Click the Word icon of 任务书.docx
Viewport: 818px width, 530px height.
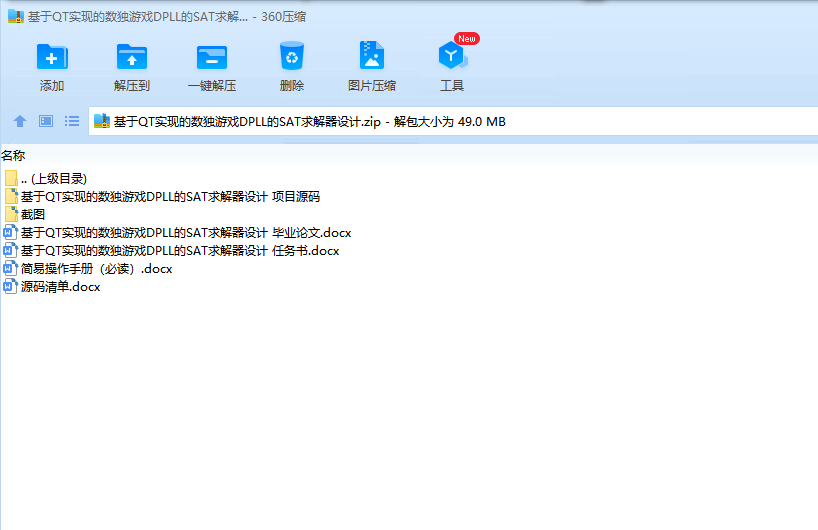[10, 250]
